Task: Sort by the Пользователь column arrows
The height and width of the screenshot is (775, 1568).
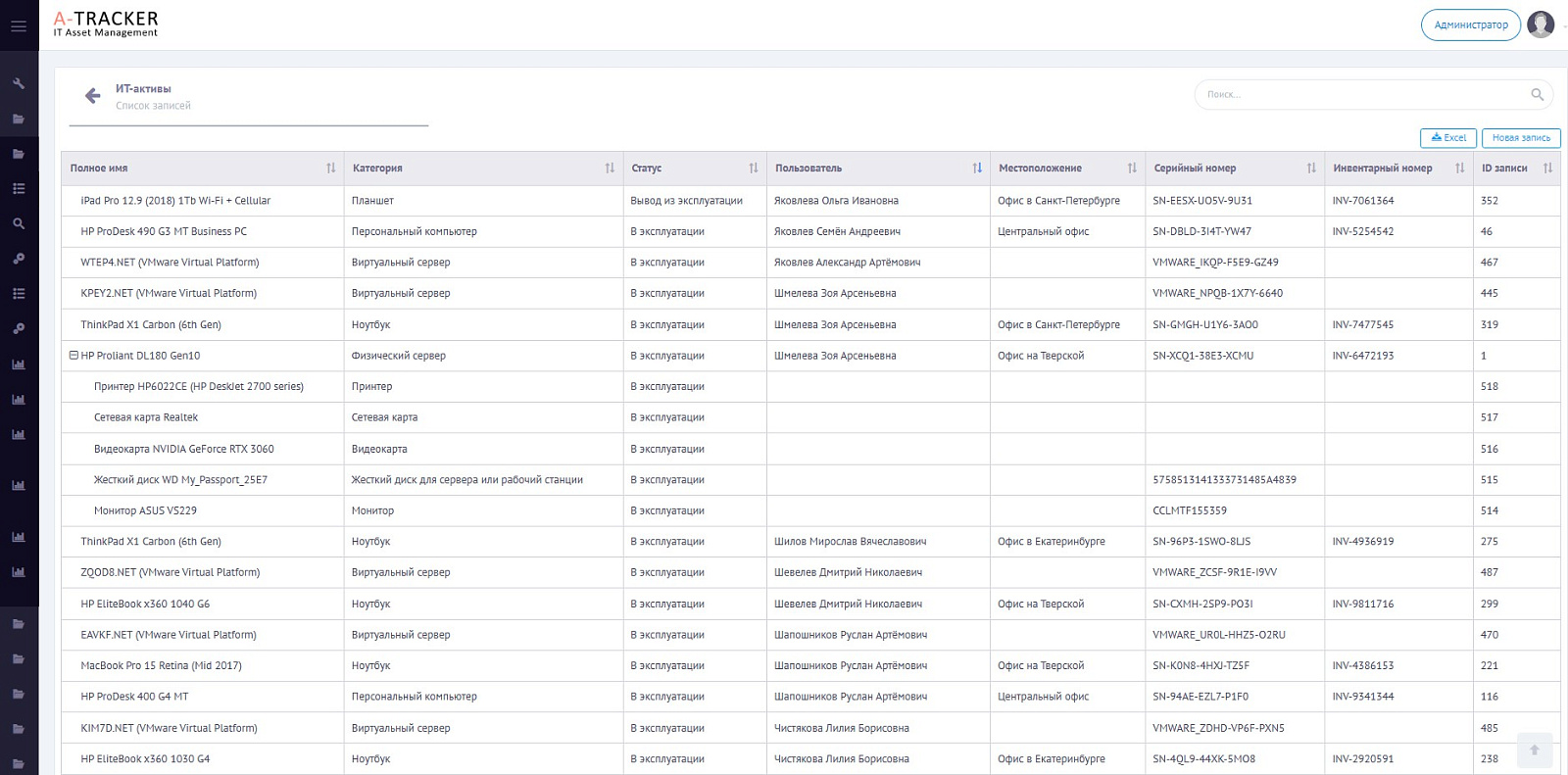Action: tap(976, 169)
